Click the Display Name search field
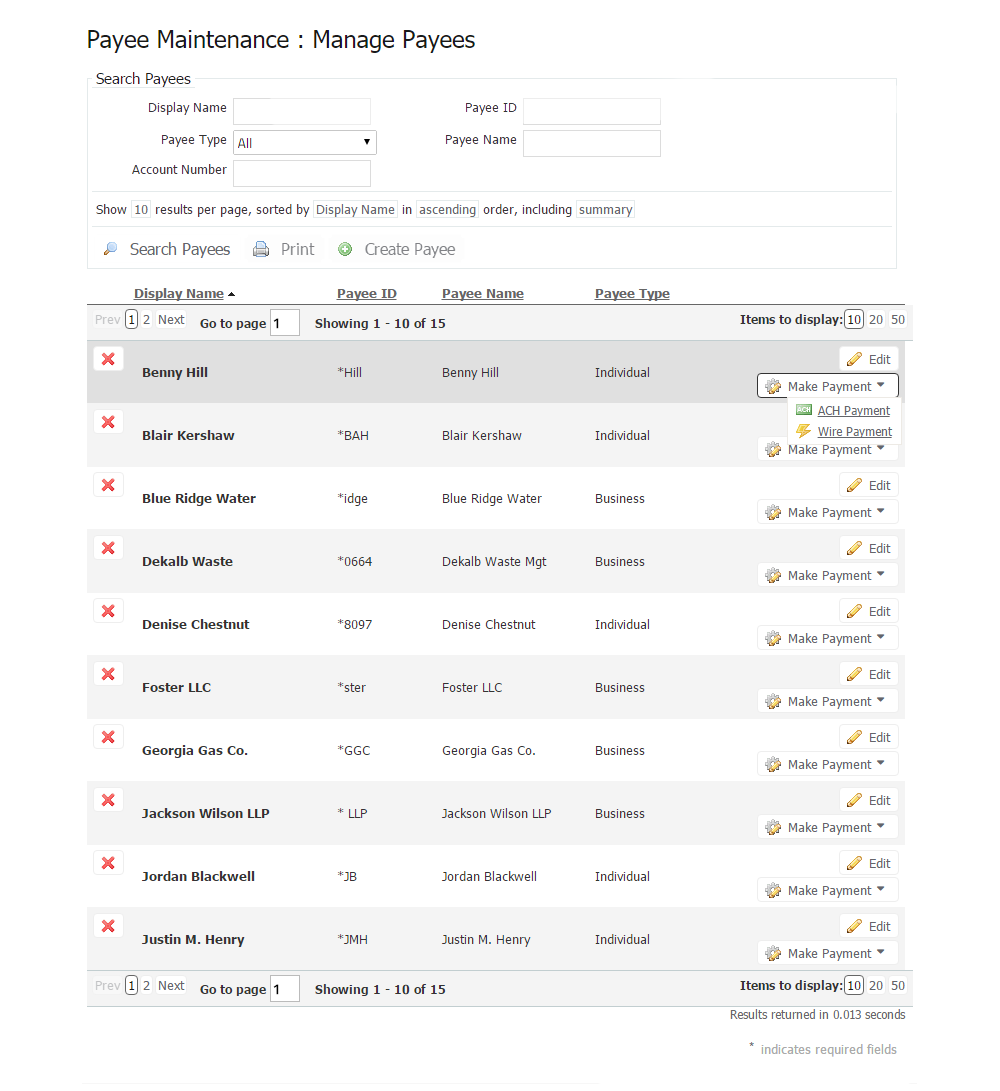 tap(302, 111)
